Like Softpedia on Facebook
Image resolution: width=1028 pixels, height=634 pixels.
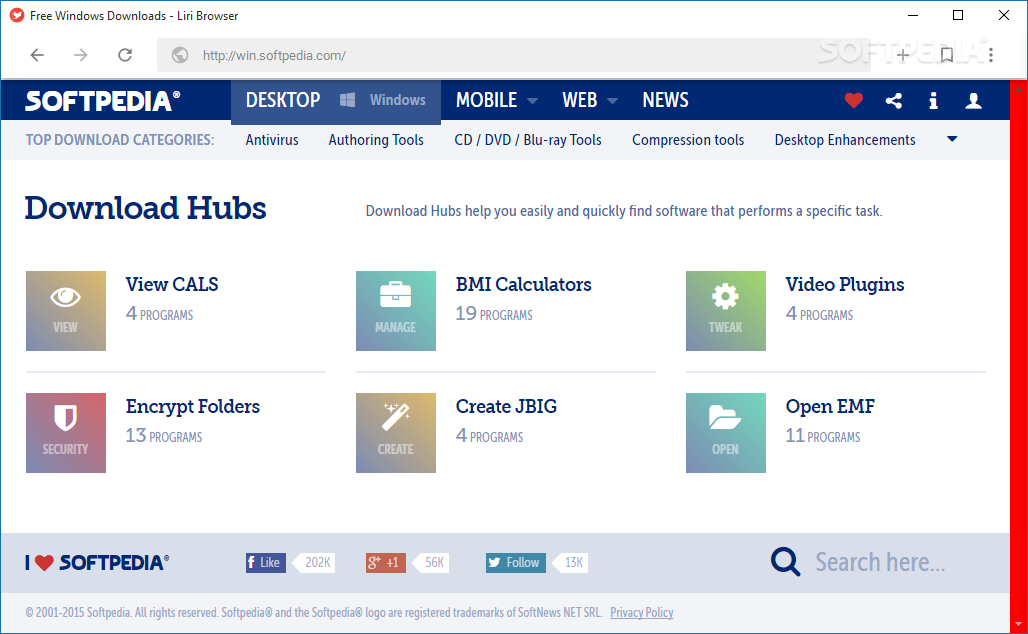[266, 563]
